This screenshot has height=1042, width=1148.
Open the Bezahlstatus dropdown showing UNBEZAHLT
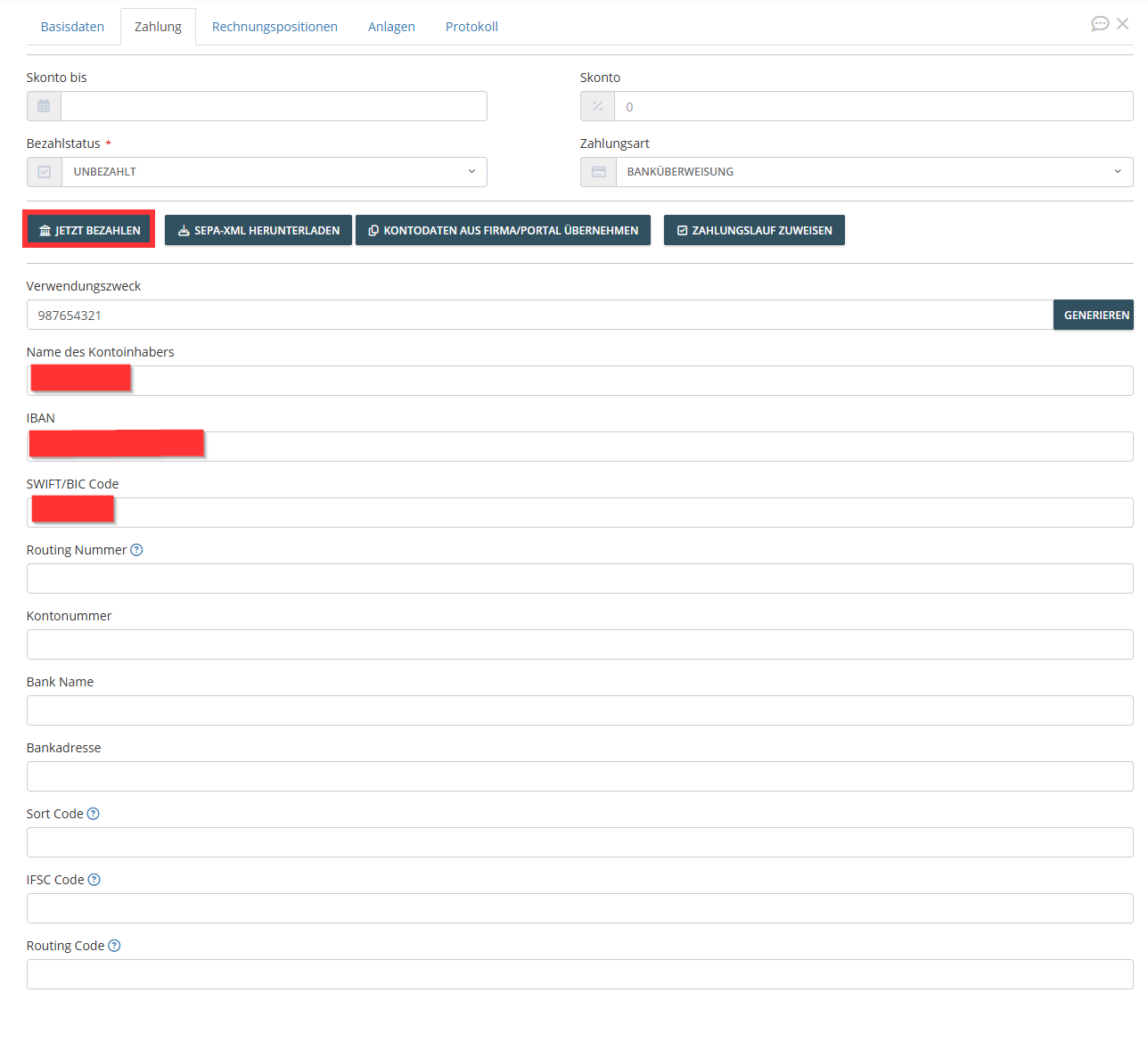tap(275, 172)
